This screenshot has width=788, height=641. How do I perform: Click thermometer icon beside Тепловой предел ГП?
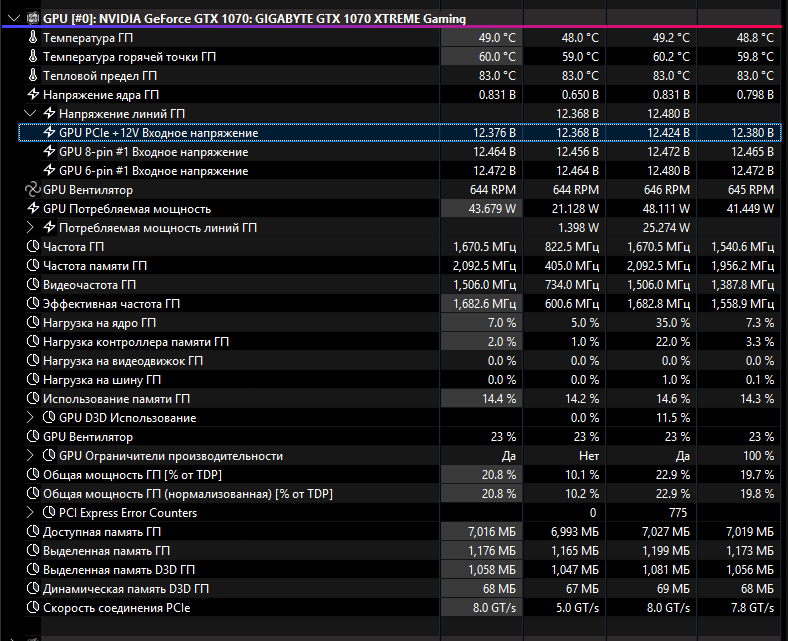click(x=33, y=75)
